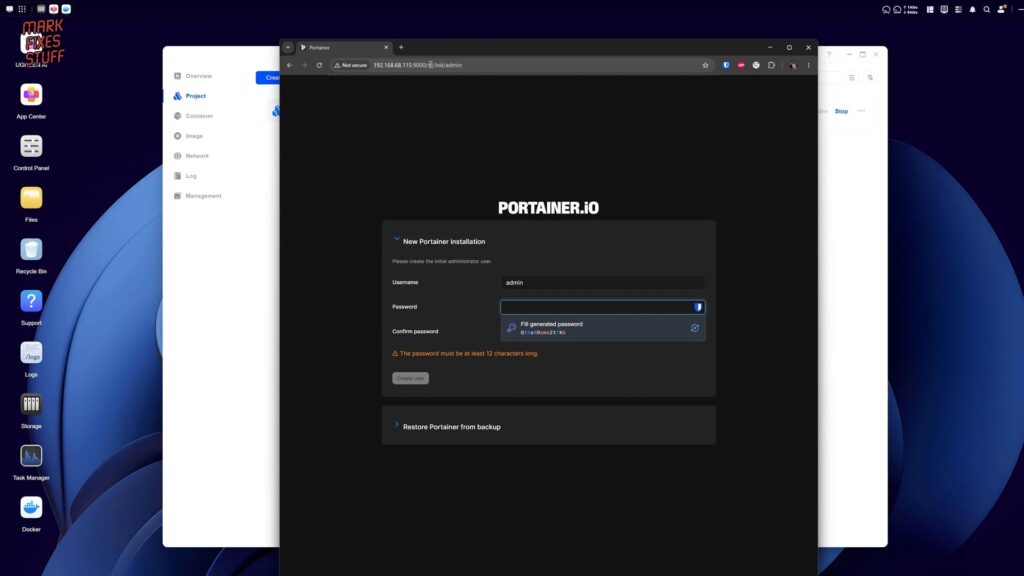The width and height of the screenshot is (1024, 576).
Task: Open the Task Manager desktop icon
Action: [x=31, y=456]
